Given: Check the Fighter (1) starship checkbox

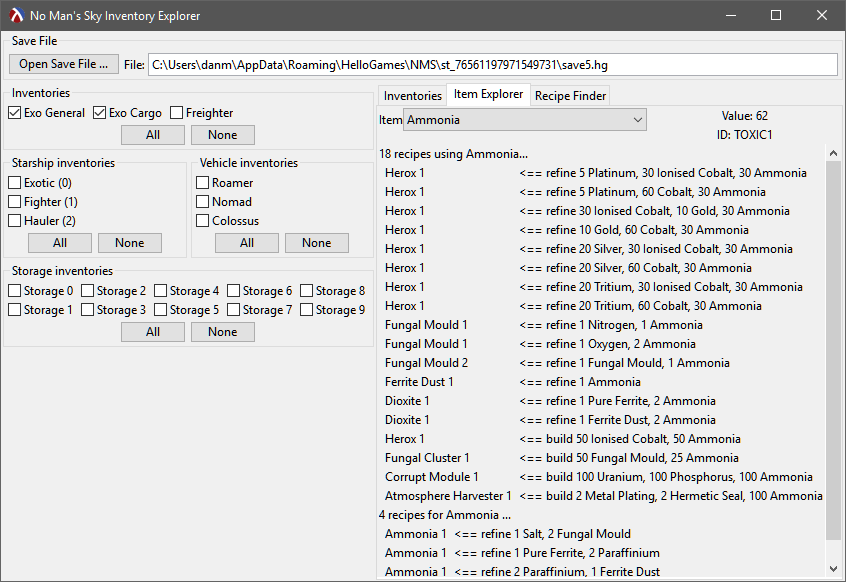Looking at the screenshot, I should pos(15,202).
